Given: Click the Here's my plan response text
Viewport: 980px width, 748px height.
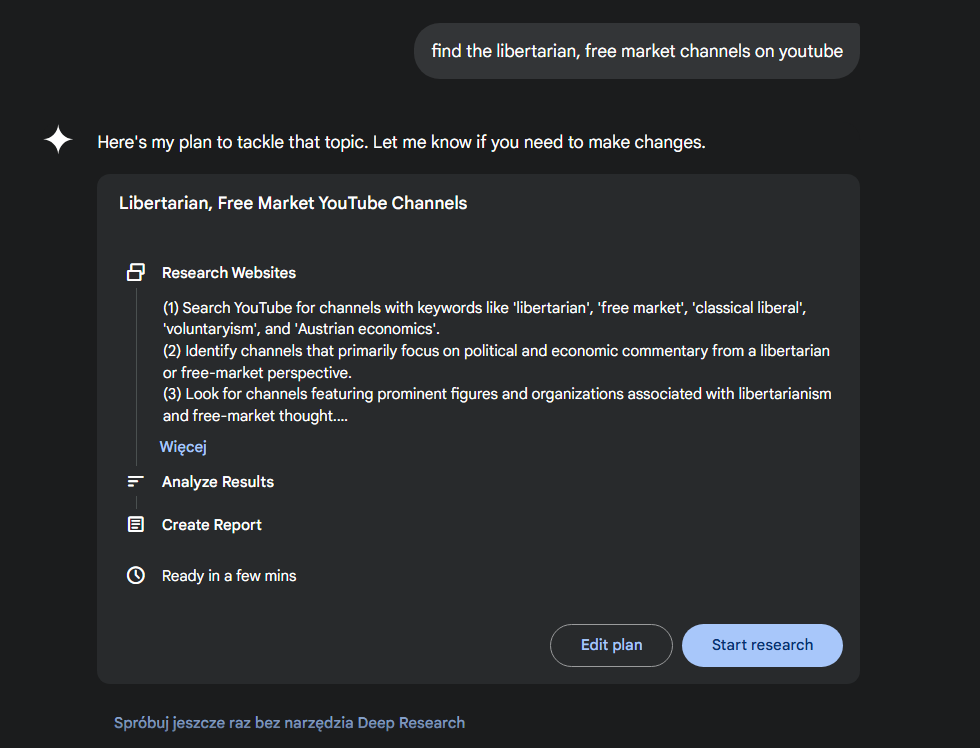Looking at the screenshot, I should coord(401,142).
